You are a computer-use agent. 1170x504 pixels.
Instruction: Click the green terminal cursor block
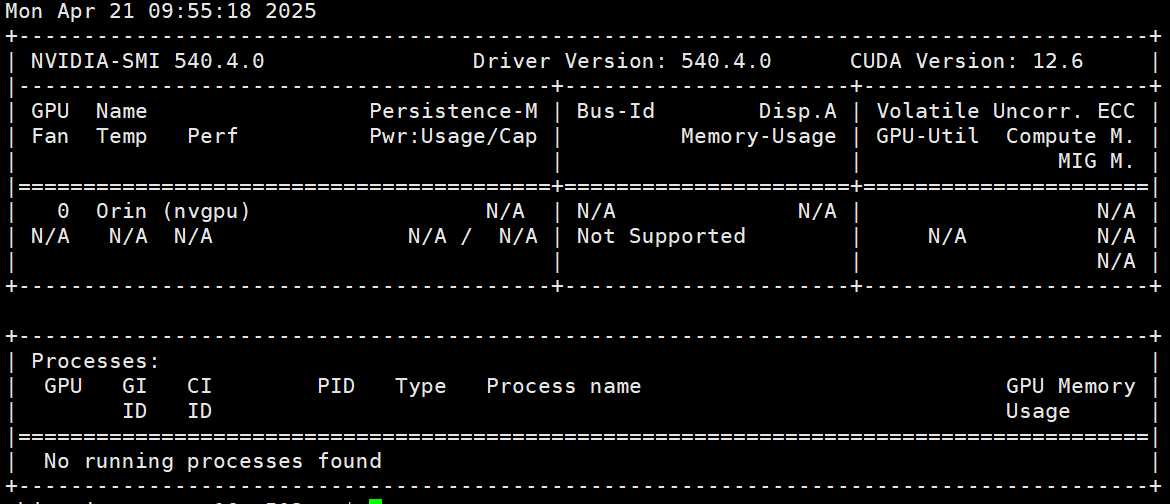tap(375, 500)
